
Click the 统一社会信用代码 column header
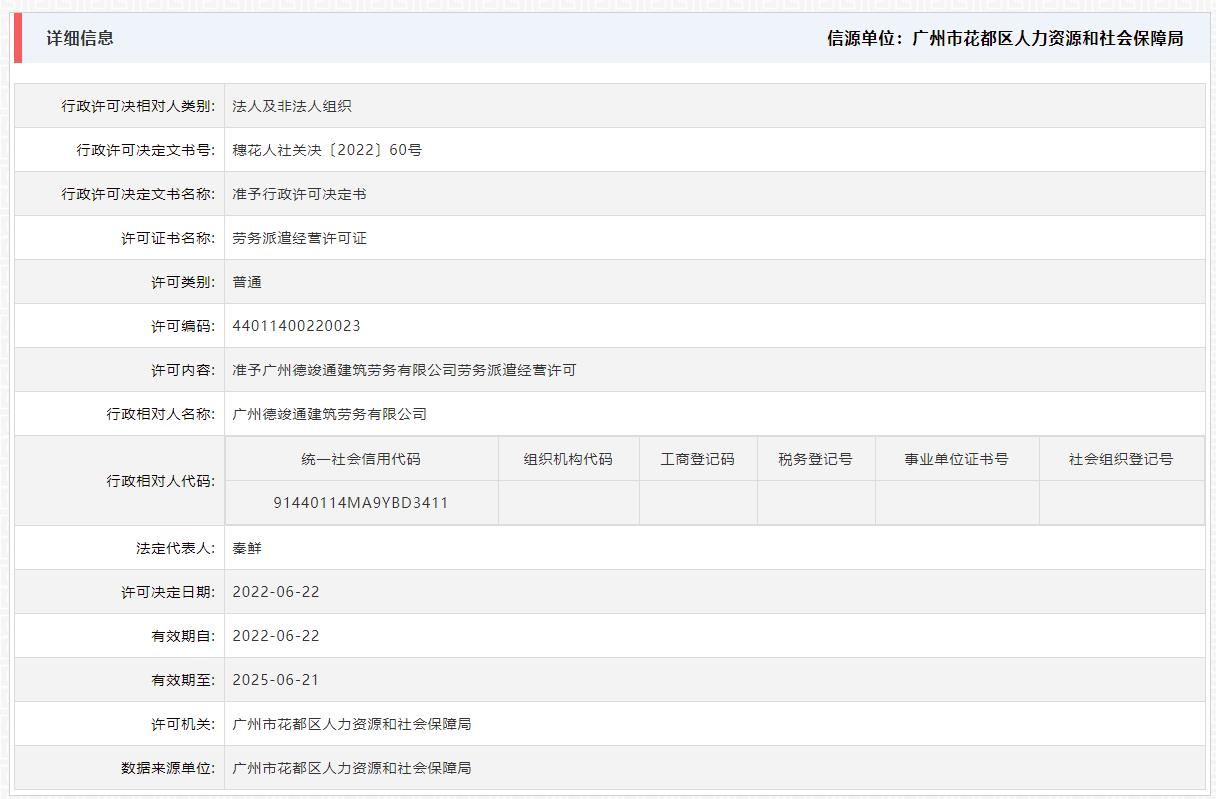tap(361, 459)
